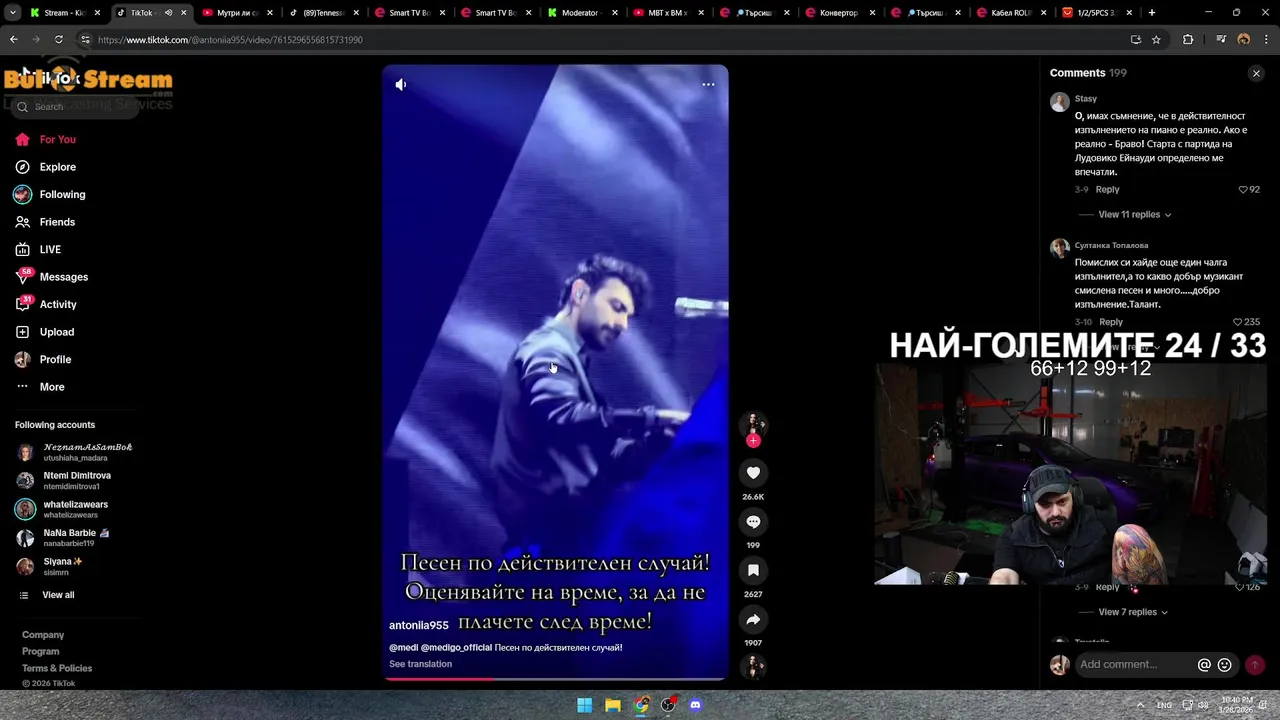Switch to the Мутри ли YouTube tab

[236, 13]
